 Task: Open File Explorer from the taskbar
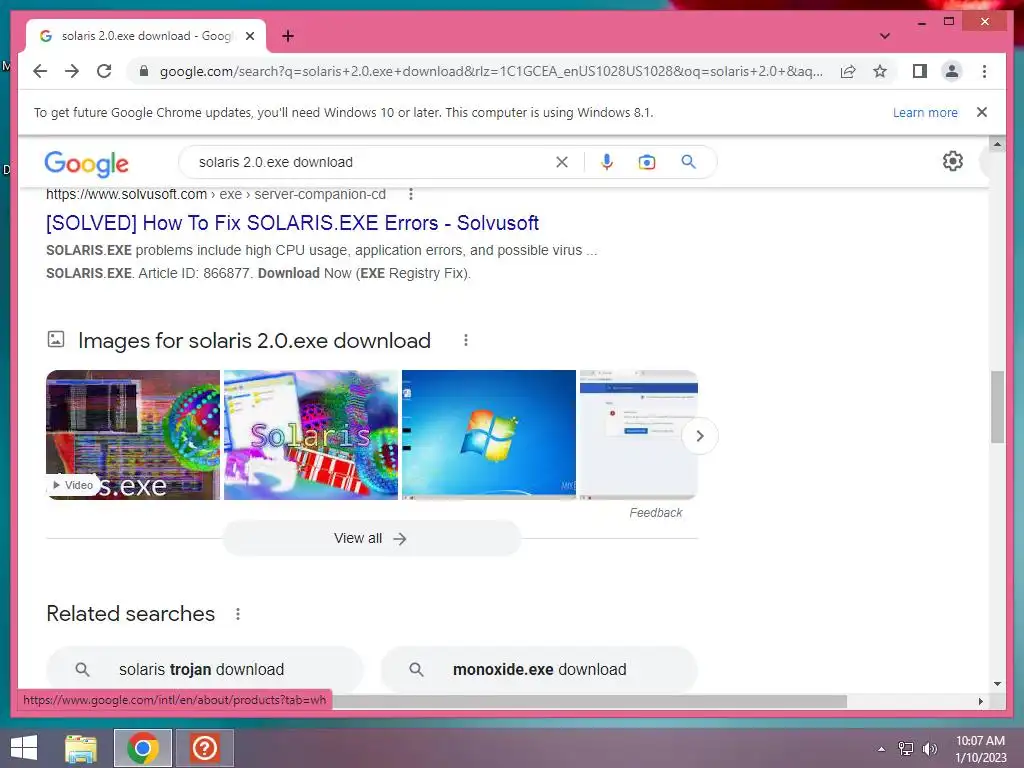[x=81, y=748]
